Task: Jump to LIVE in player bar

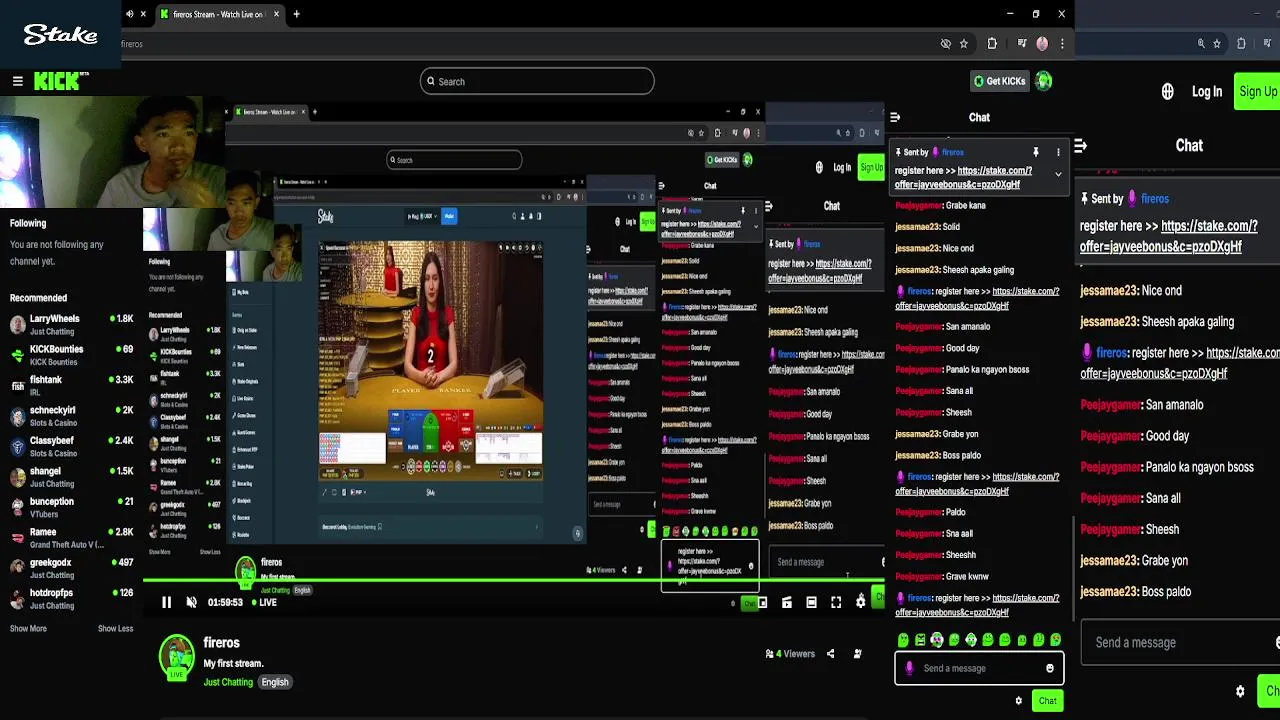Action: pos(264,603)
